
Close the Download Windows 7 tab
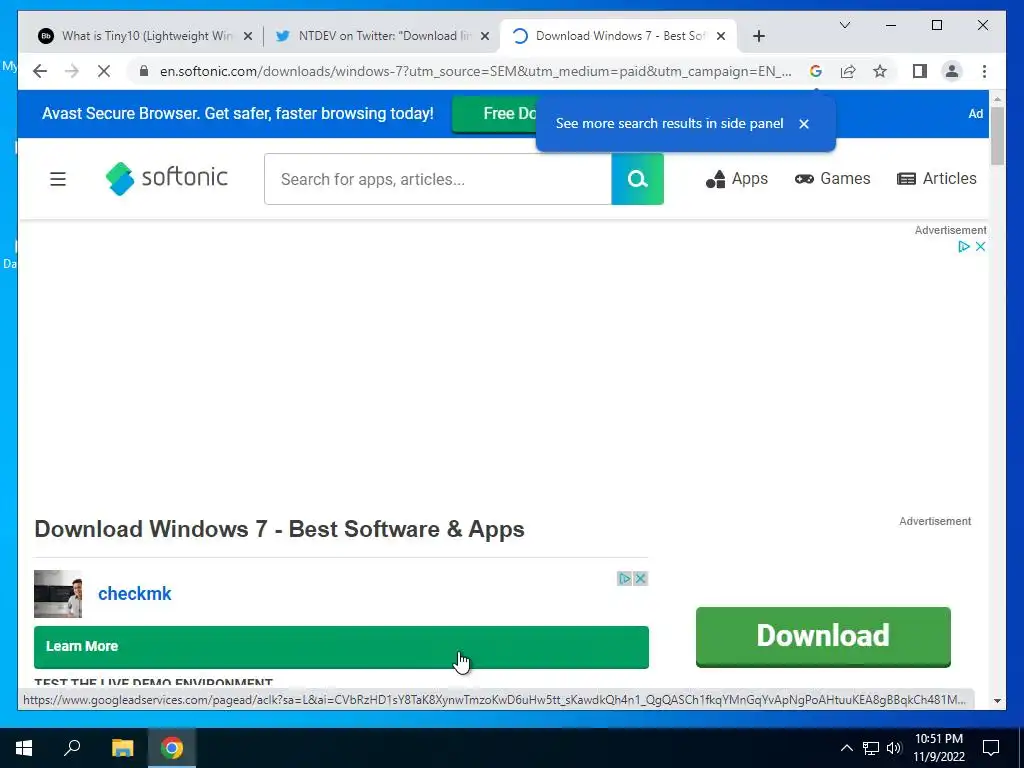721,36
